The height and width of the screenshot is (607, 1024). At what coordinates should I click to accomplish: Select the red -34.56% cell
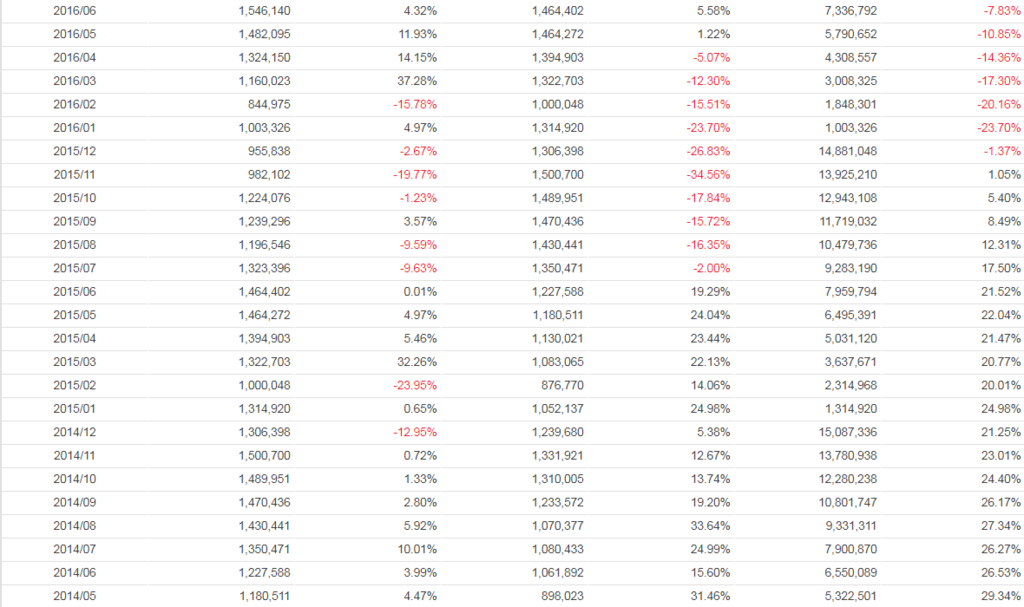pyautogui.click(x=707, y=175)
